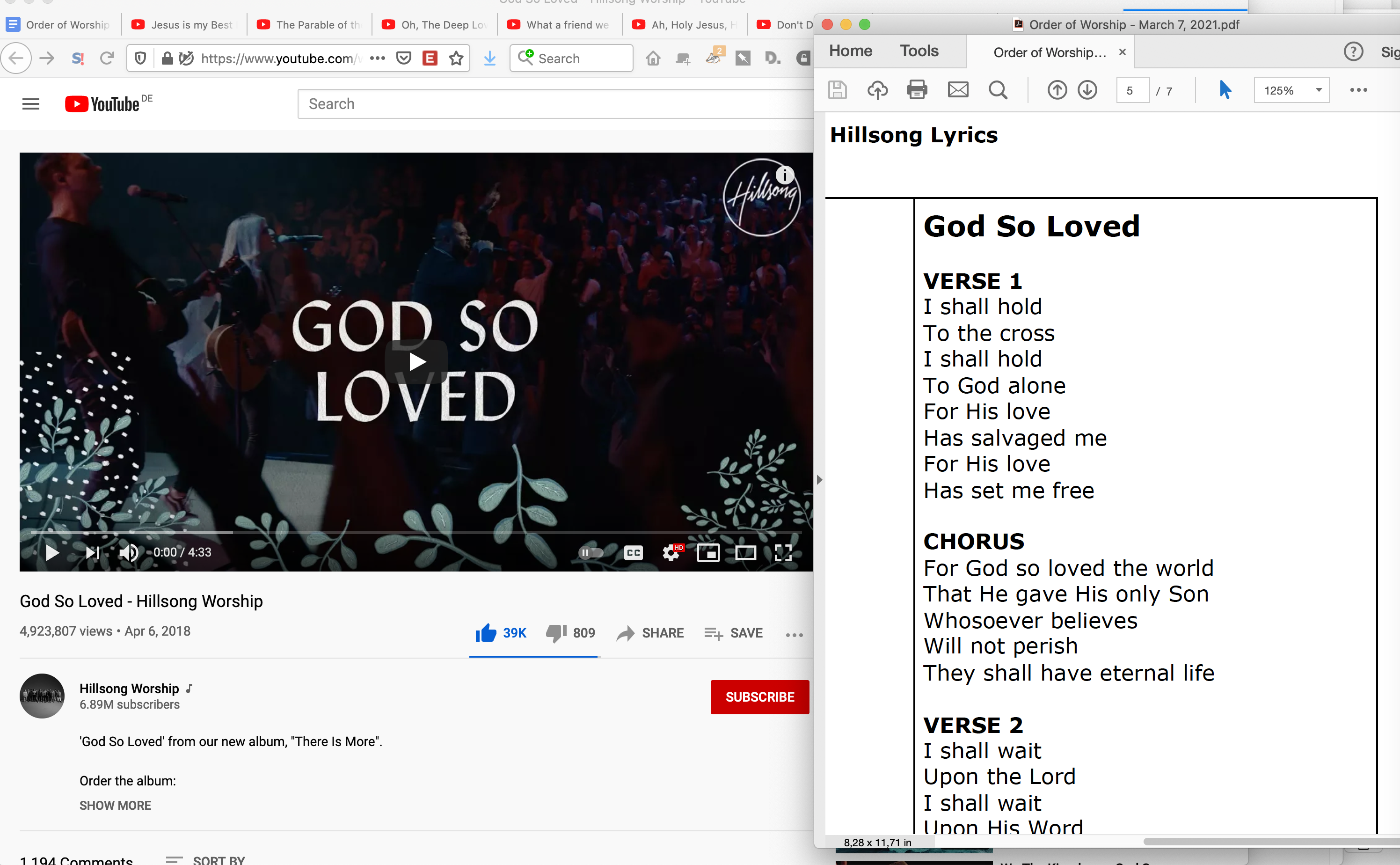This screenshot has width=1400, height=865.
Task: Open the search tool in Acrobat
Action: tap(998, 90)
